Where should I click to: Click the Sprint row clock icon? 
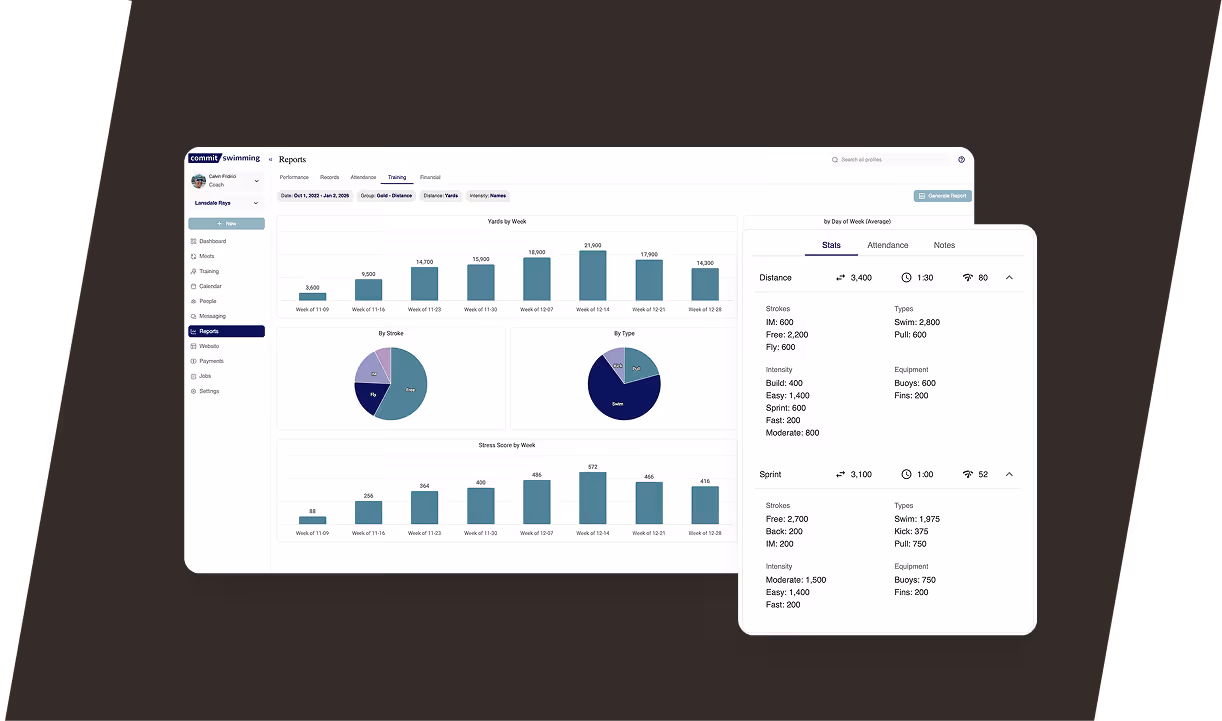(x=906, y=474)
